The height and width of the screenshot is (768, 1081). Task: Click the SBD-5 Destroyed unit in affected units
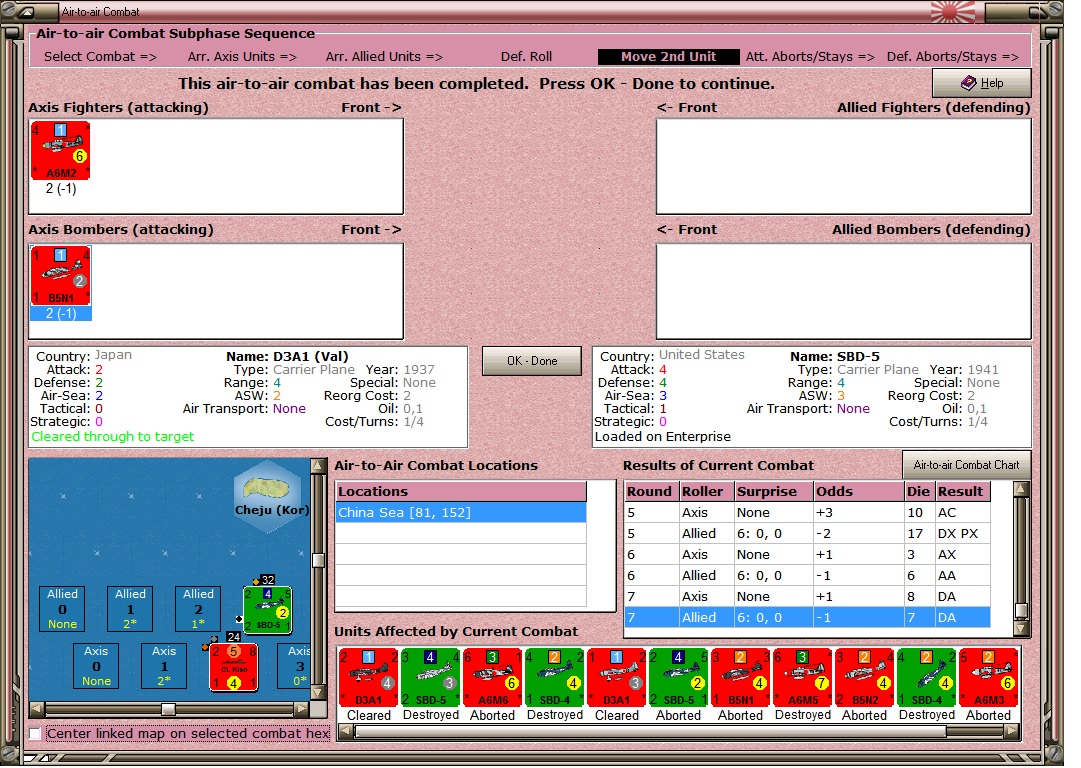(x=431, y=678)
